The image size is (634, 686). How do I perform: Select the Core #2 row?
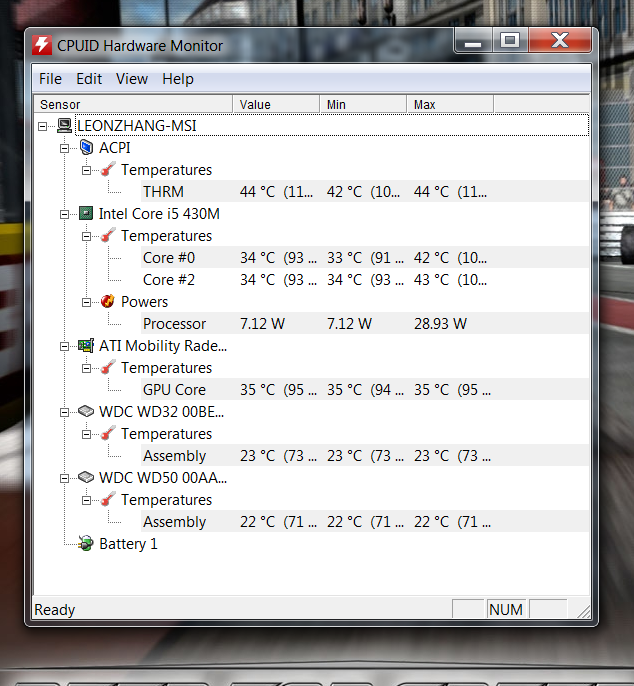click(365, 280)
